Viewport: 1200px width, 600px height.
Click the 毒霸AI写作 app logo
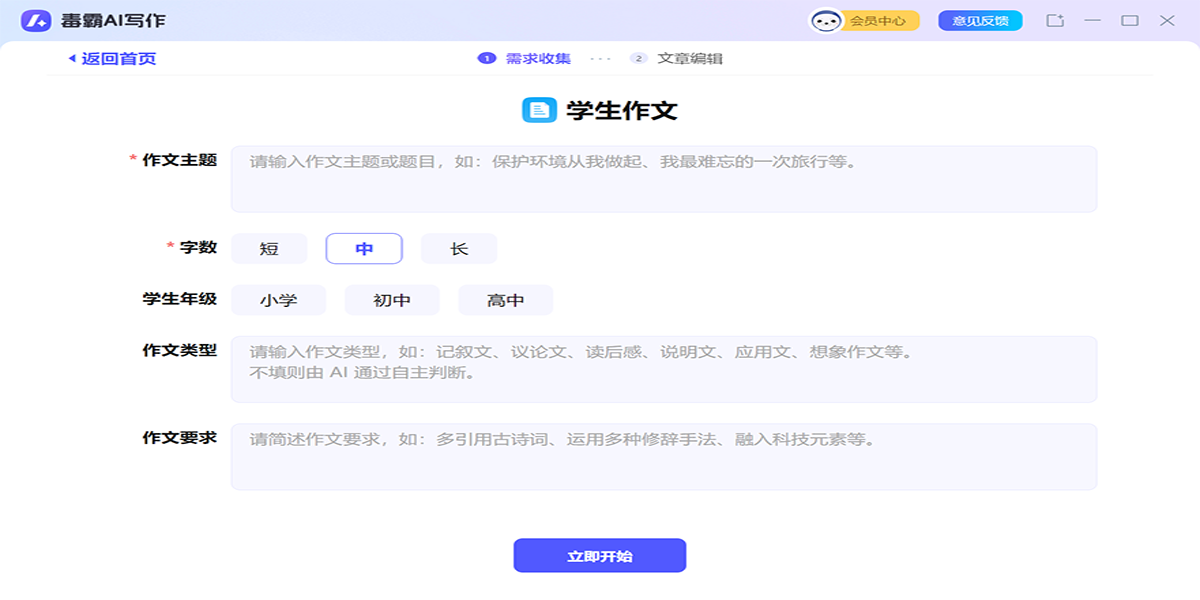36,20
